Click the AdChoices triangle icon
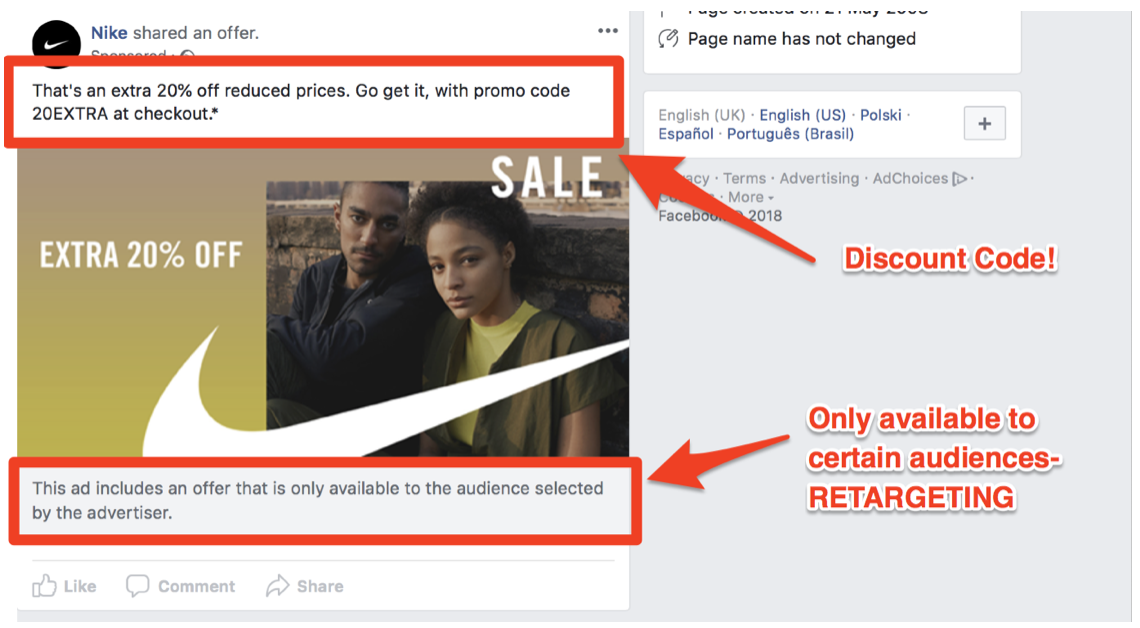 960,179
